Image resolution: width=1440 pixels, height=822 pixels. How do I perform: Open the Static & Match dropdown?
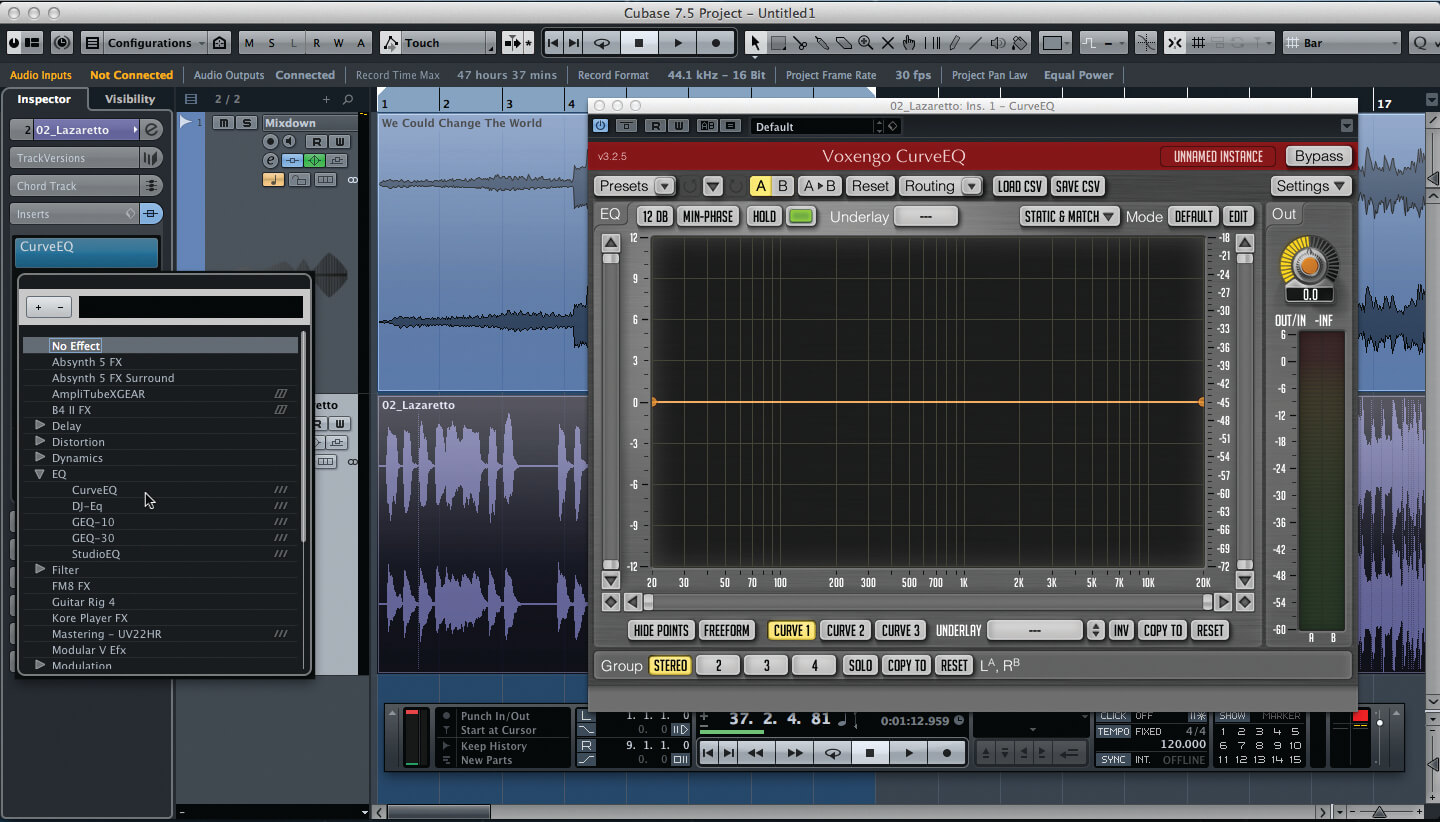[1069, 216]
